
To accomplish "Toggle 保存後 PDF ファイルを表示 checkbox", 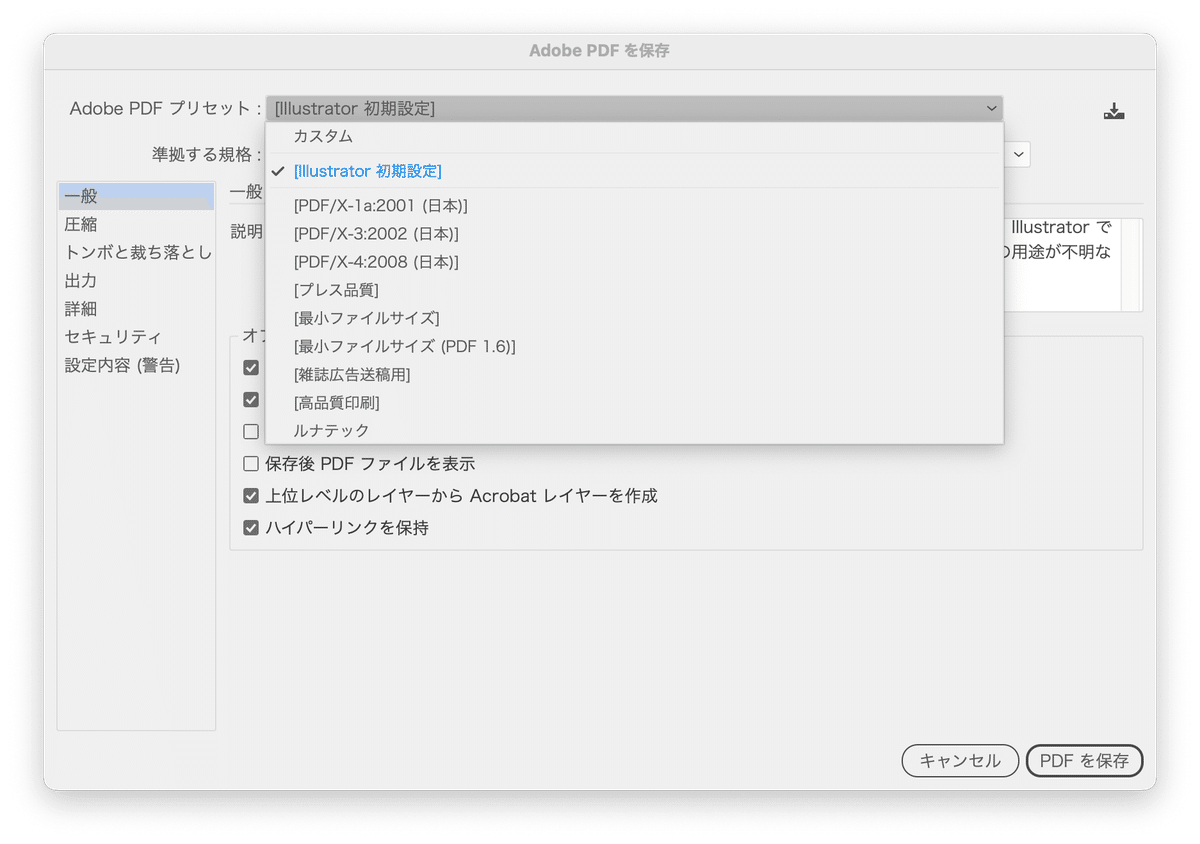I will [251, 464].
